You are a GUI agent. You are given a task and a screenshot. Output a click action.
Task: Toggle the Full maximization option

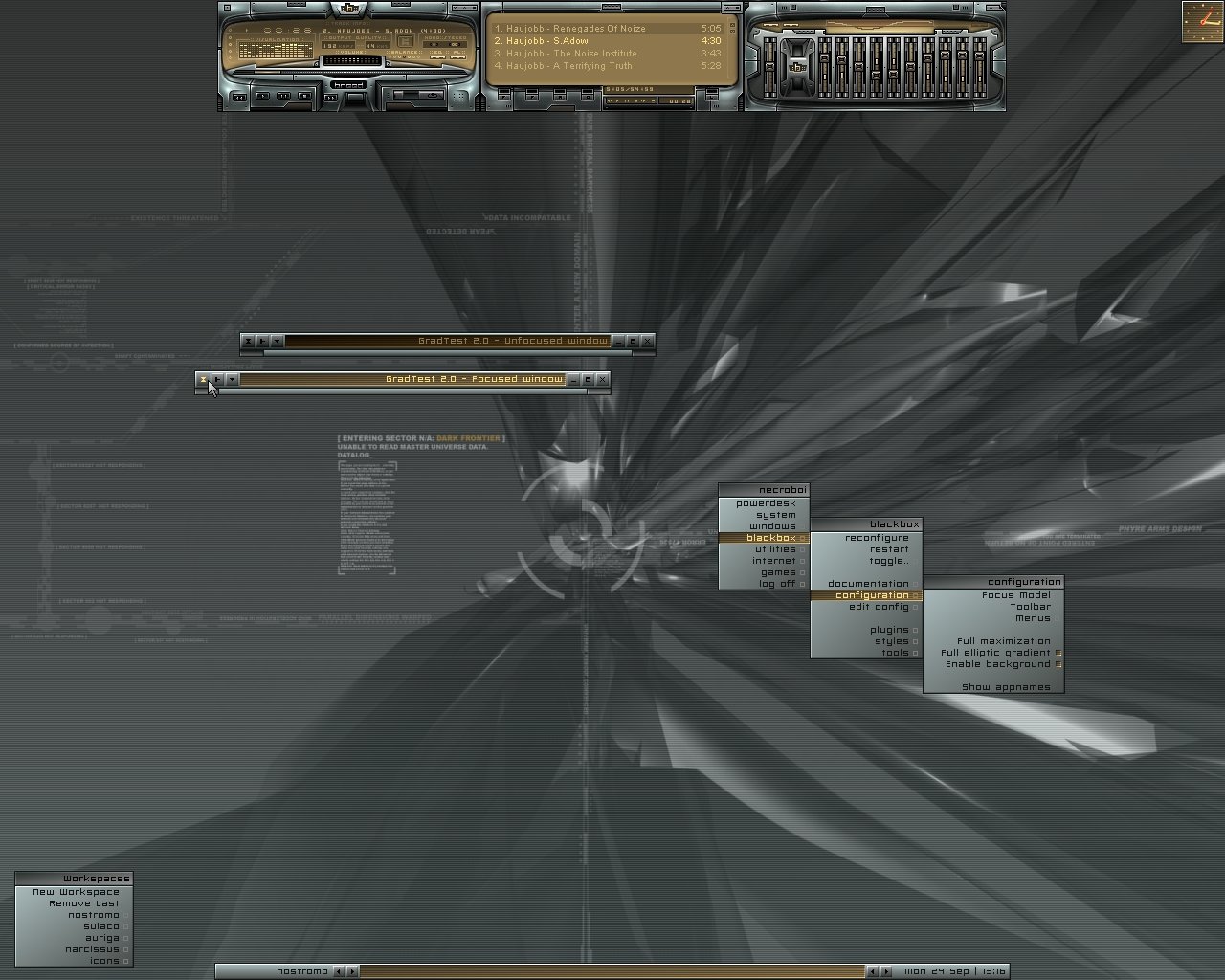click(993, 641)
